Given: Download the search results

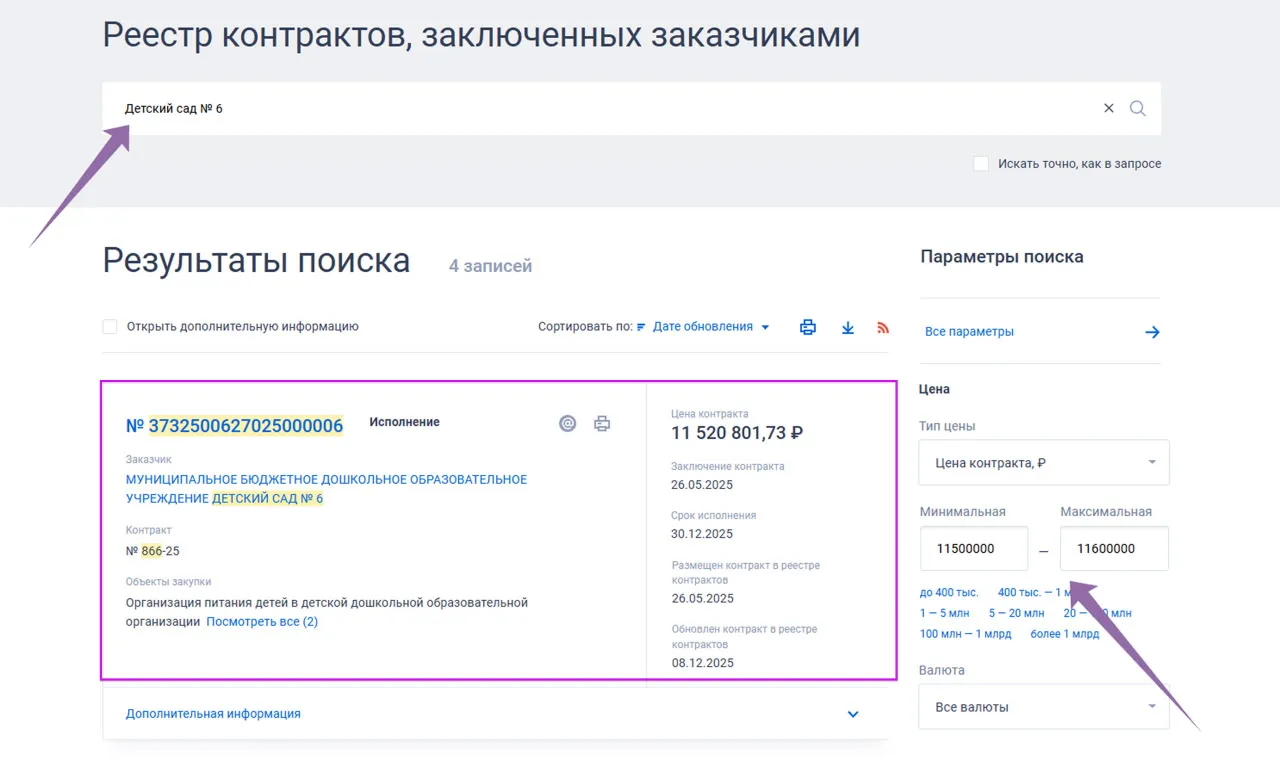Looking at the screenshot, I should (848, 327).
